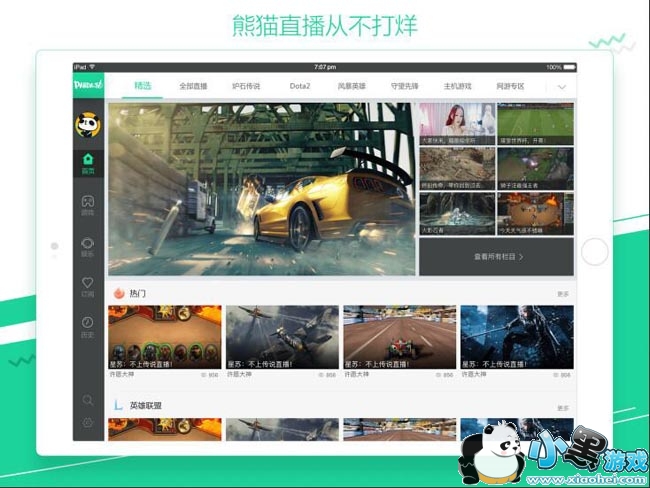Click the 查看所有栏目 button
Image resolution: width=650 pixels, height=488 pixels.
497,257
